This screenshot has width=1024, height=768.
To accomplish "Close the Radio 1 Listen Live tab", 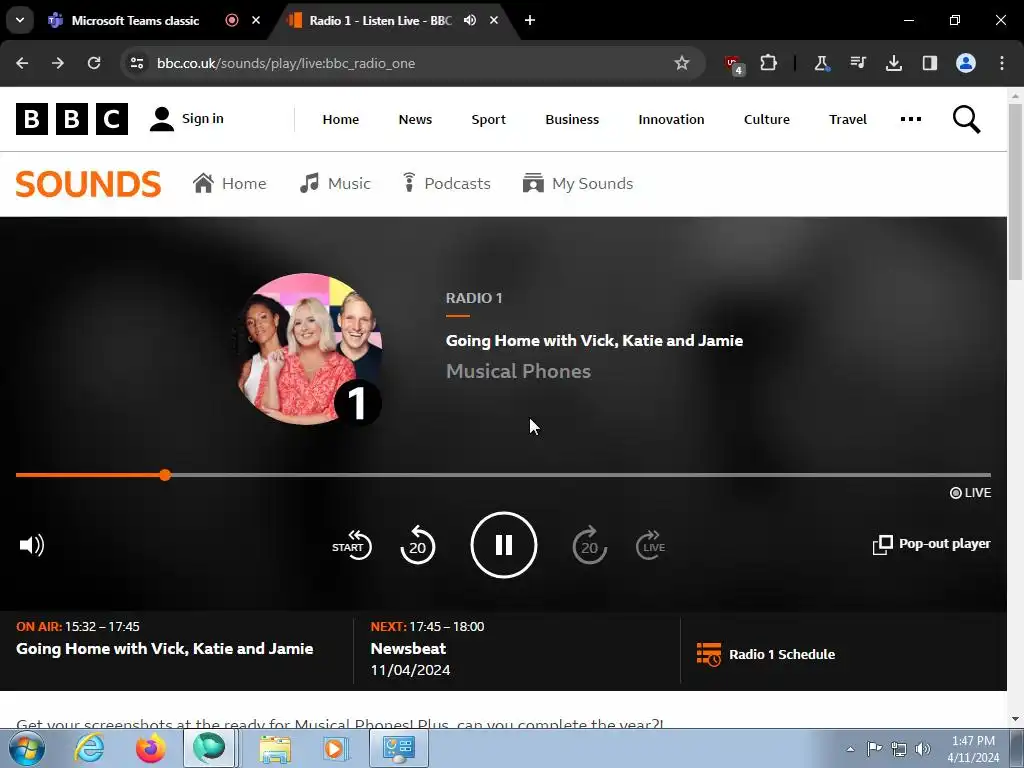I will point(494,20).
